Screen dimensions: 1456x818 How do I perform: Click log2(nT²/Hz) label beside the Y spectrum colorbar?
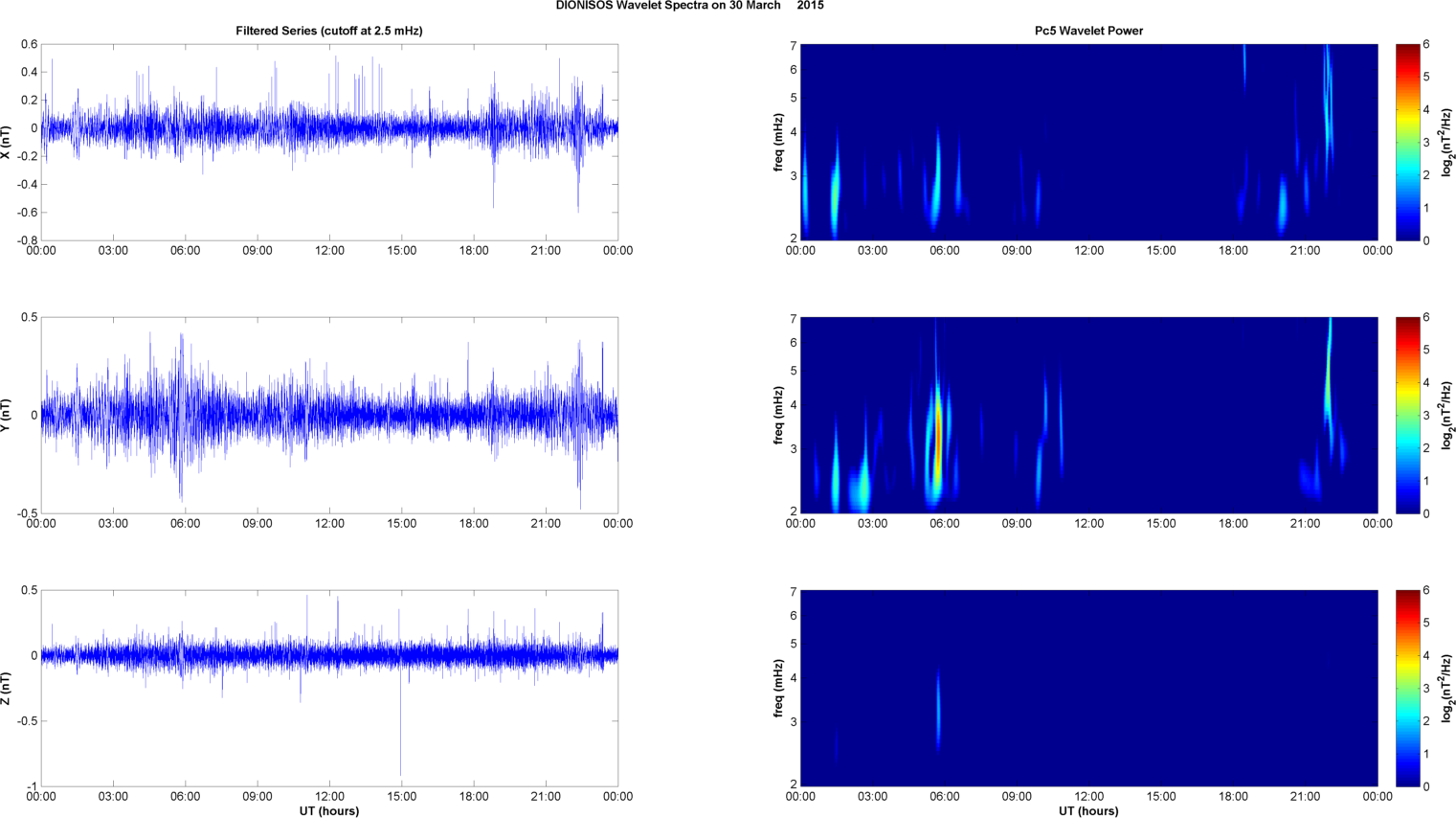pos(1447,415)
